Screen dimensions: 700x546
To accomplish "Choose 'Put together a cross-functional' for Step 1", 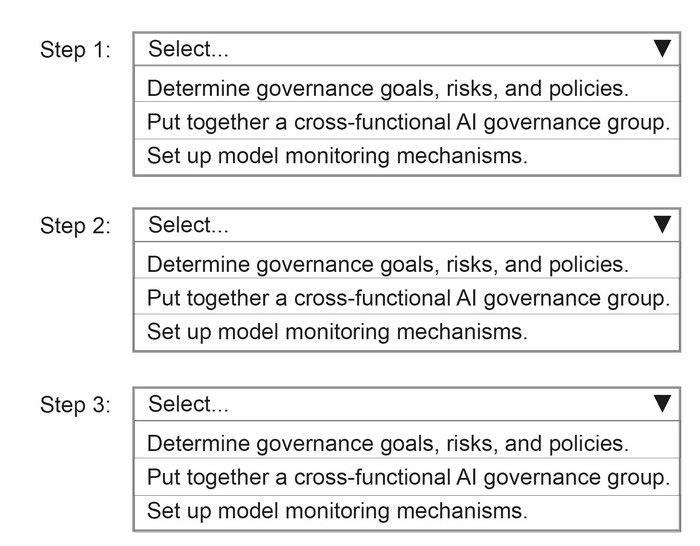I will pos(407,121).
